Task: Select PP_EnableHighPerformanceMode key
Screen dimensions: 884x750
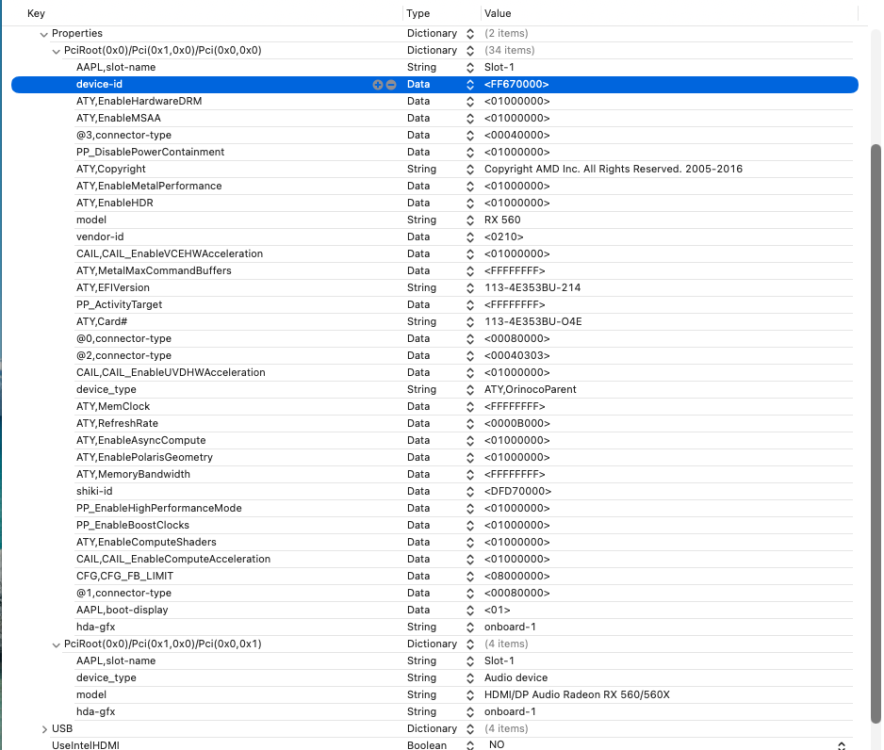Action: click(159, 508)
